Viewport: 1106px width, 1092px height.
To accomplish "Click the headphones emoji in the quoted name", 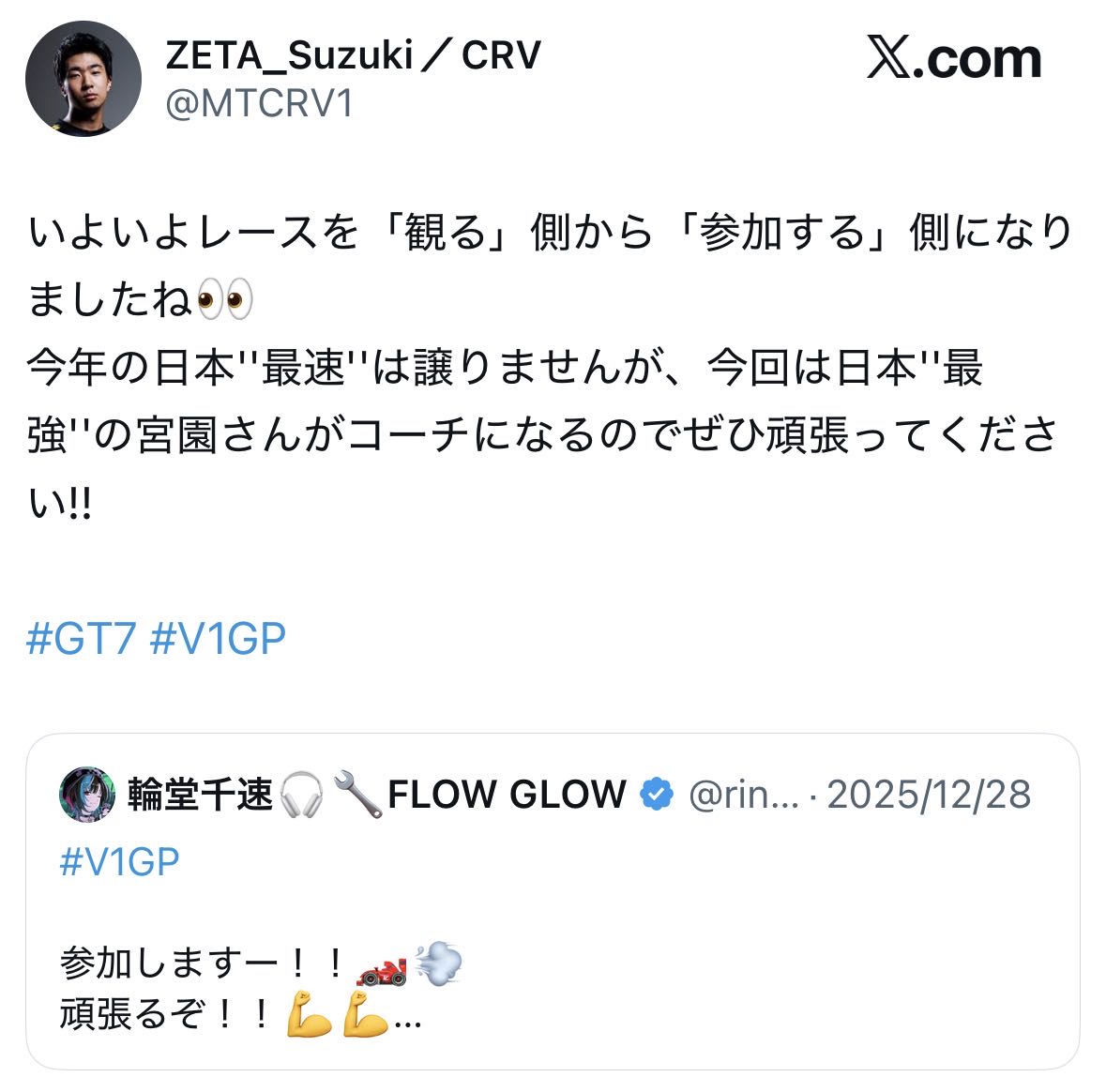I will [301, 795].
